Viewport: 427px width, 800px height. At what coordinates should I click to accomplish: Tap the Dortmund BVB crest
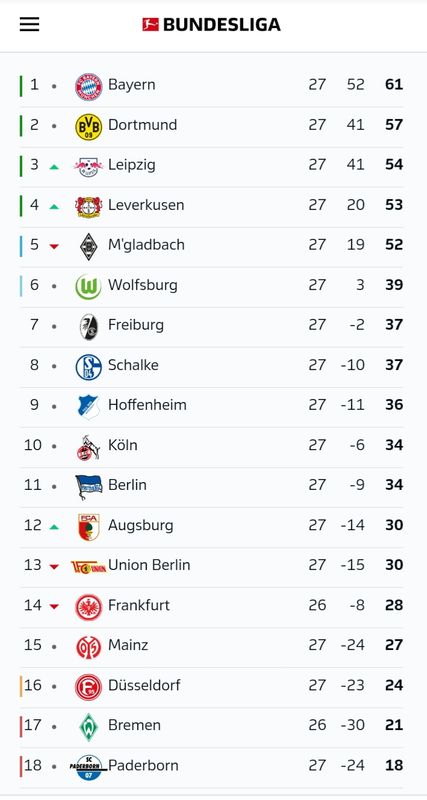coord(89,127)
